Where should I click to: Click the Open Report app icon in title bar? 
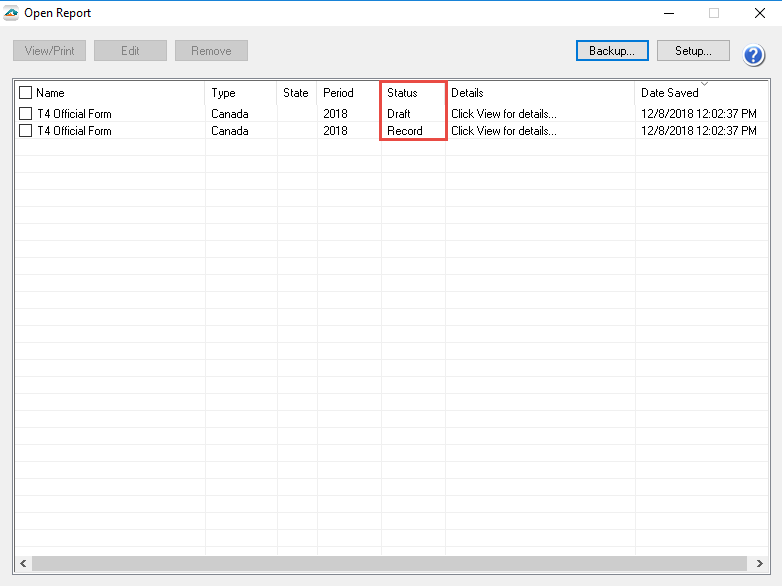coord(11,13)
